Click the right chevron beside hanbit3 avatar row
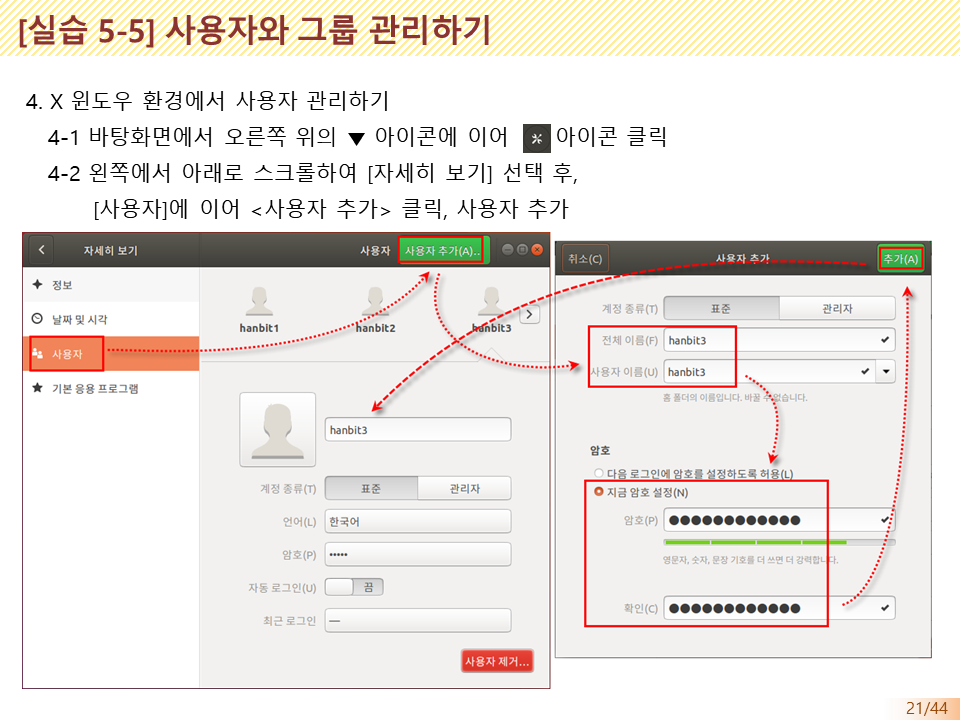 [529, 314]
